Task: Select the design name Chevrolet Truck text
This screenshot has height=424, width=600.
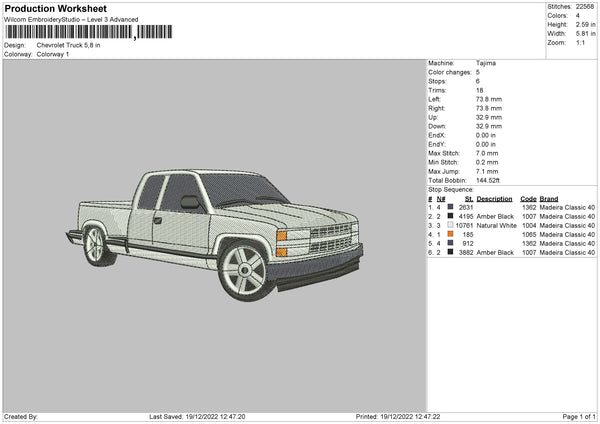Action: point(68,45)
